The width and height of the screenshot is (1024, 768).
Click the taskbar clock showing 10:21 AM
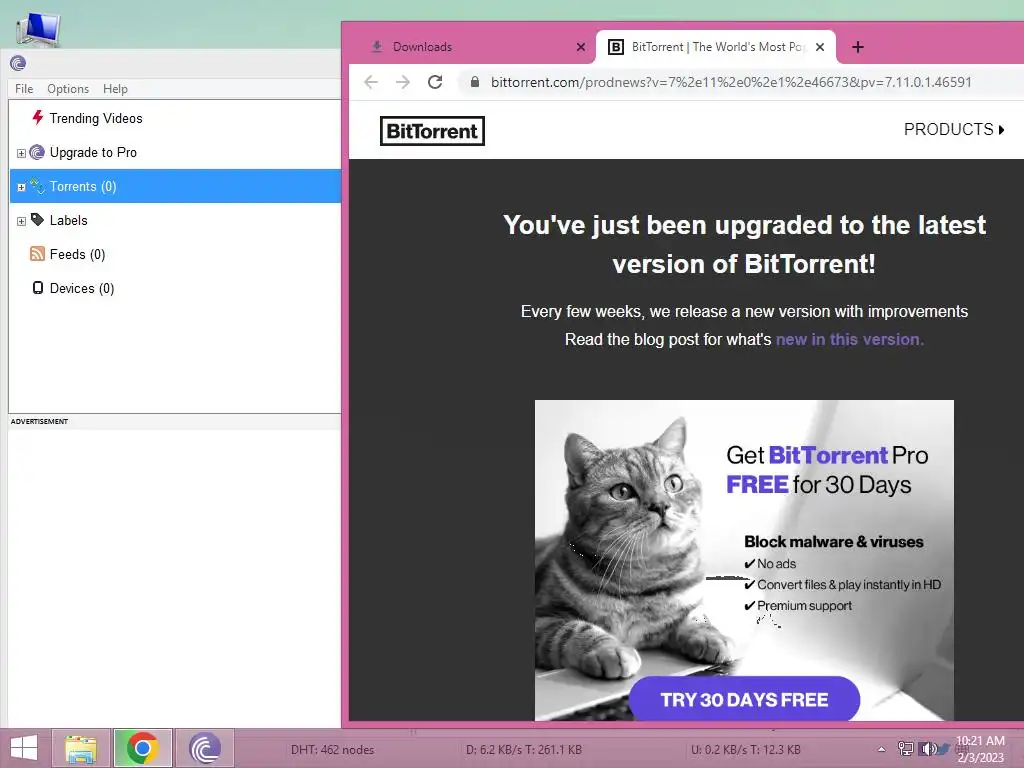pyautogui.click(x=980, y=749)
